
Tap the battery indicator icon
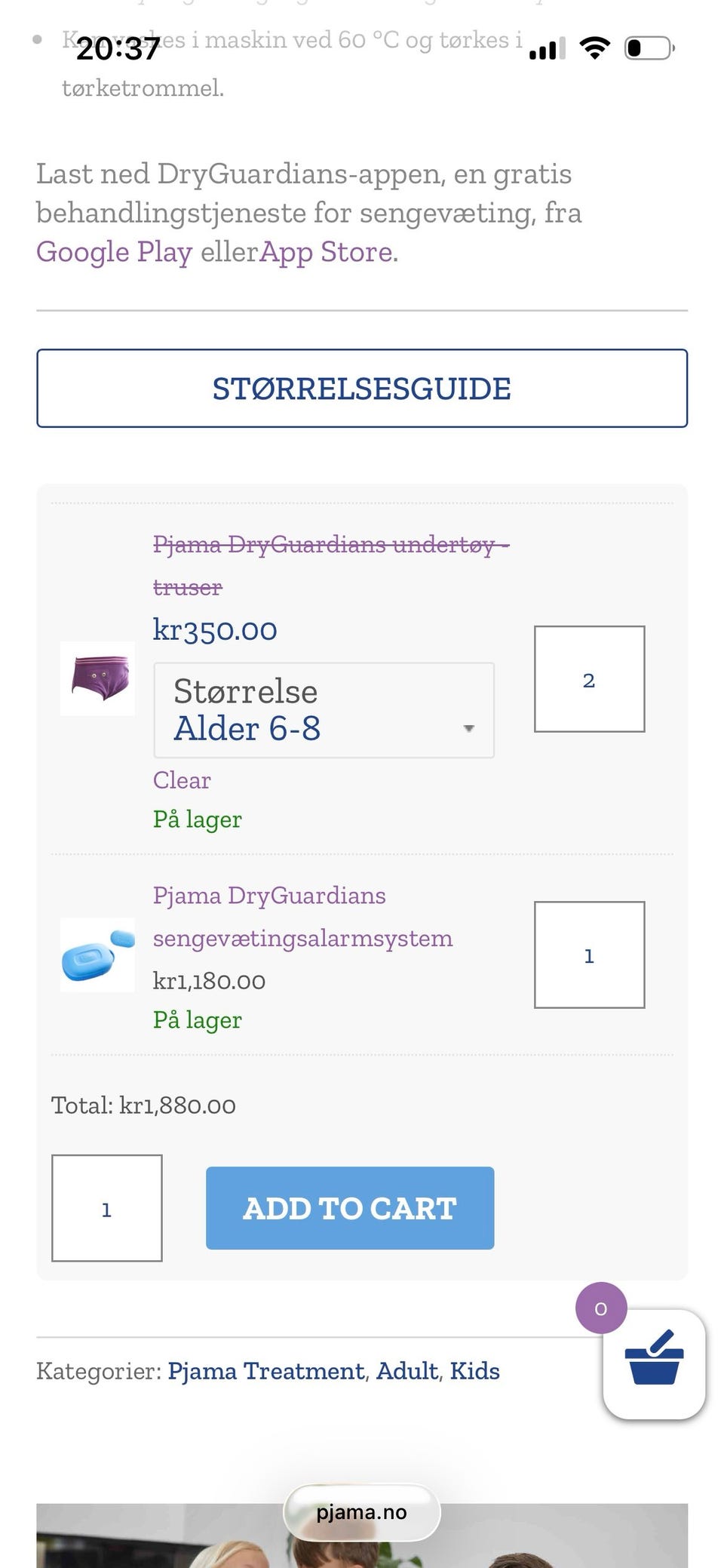click(649, 49)
